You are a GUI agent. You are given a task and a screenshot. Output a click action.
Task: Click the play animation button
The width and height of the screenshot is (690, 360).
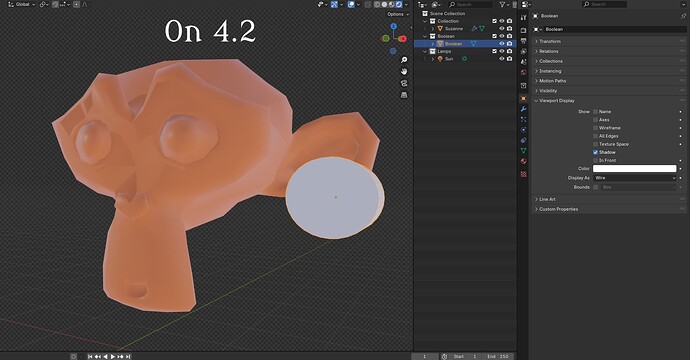(113, 356)
